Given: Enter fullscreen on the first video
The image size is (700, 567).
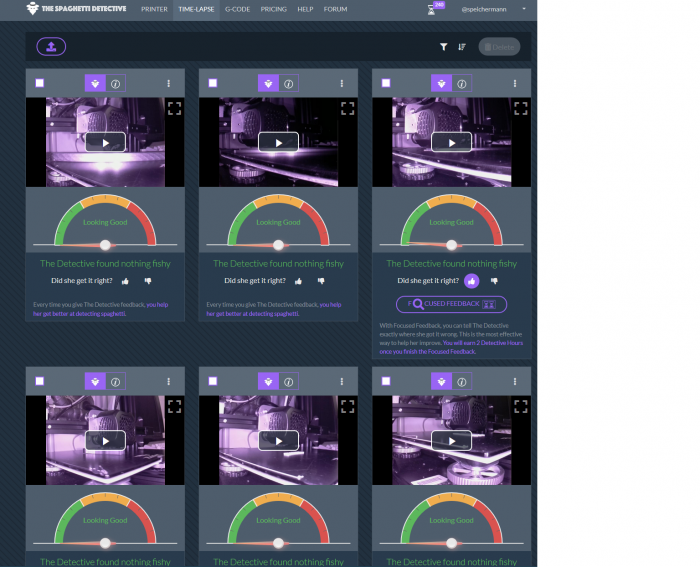Looking at the screenshot, I should pyautogui.click(x=174, y=108).
